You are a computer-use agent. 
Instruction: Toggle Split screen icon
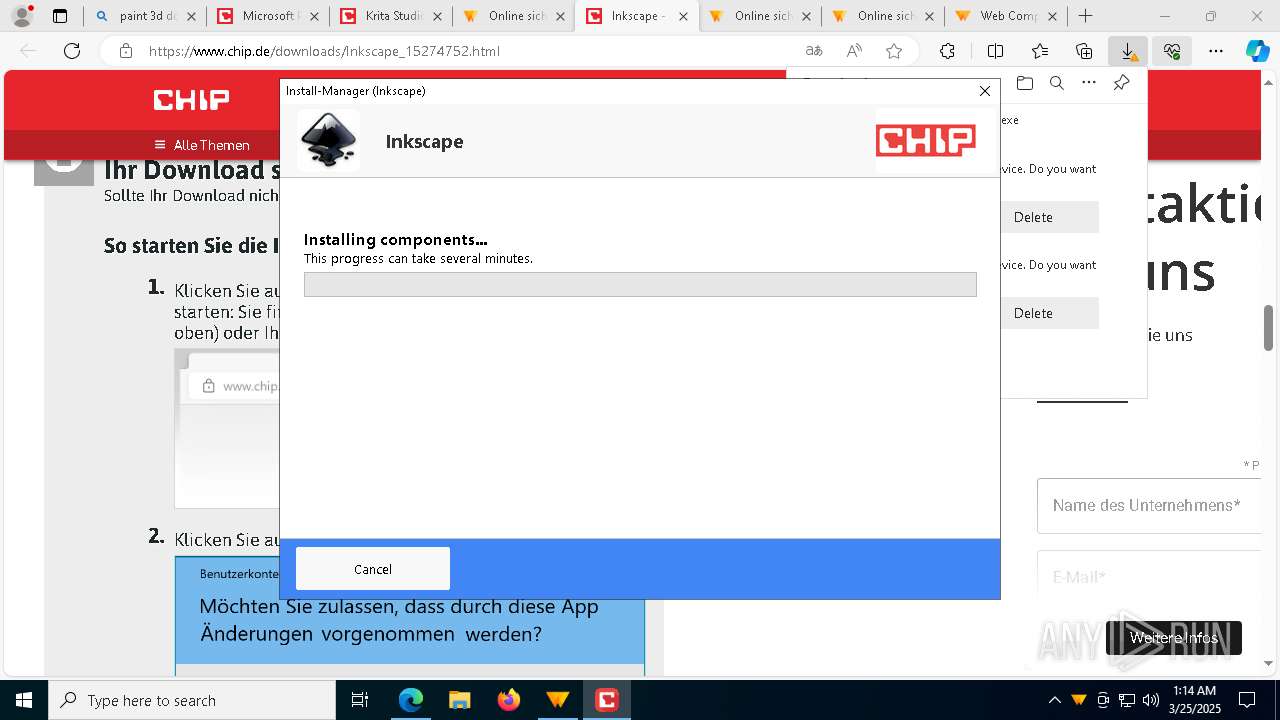pyautogui.click(x=995, y=51)
